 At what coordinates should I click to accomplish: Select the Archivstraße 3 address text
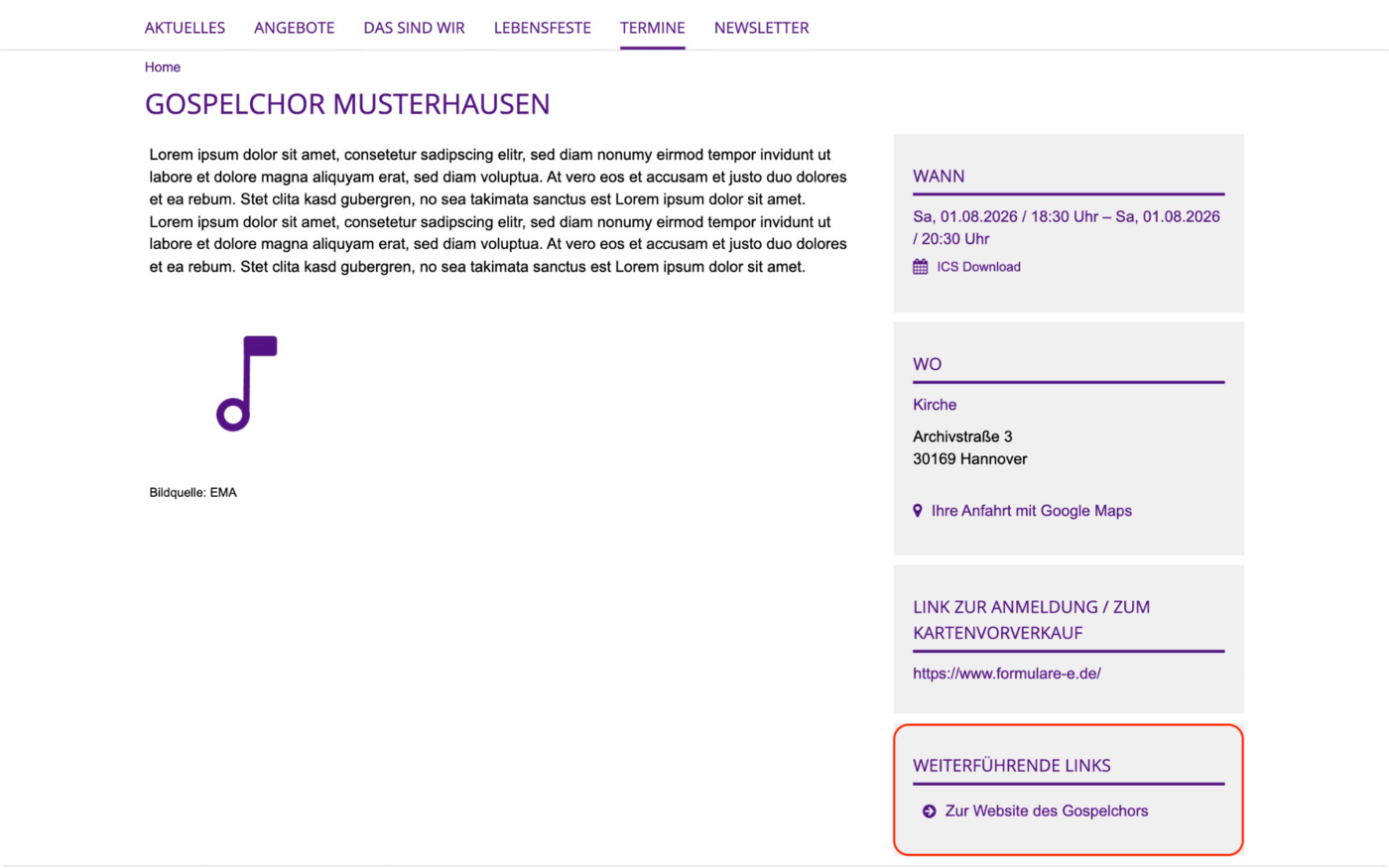[x=962, y=436]
